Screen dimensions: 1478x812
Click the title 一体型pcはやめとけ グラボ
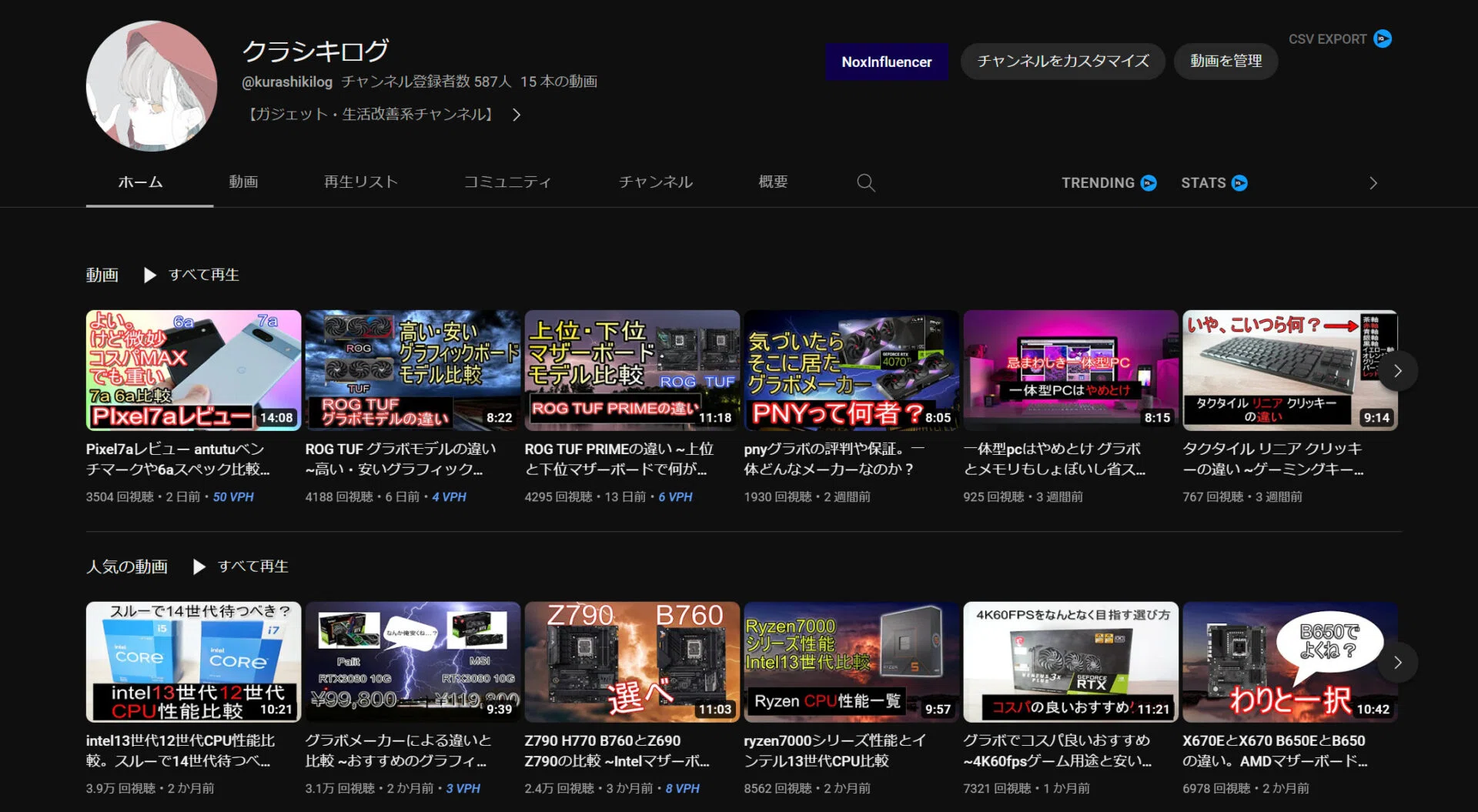tap(1054, 459)
